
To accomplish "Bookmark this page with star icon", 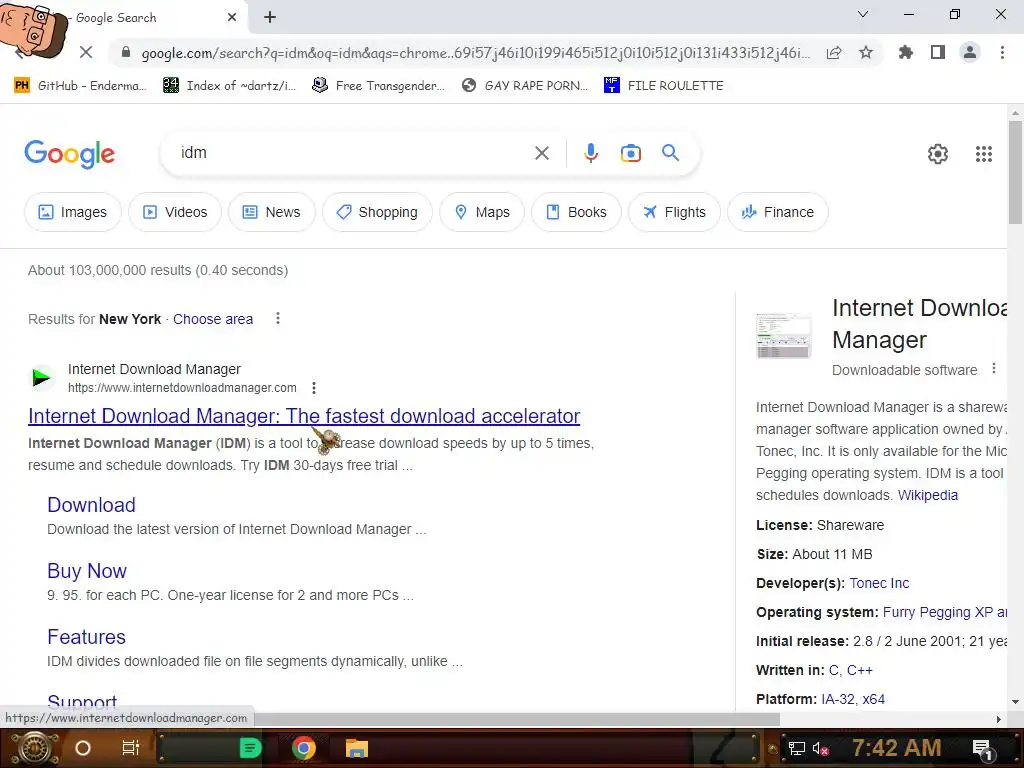I will pos(866,52).
